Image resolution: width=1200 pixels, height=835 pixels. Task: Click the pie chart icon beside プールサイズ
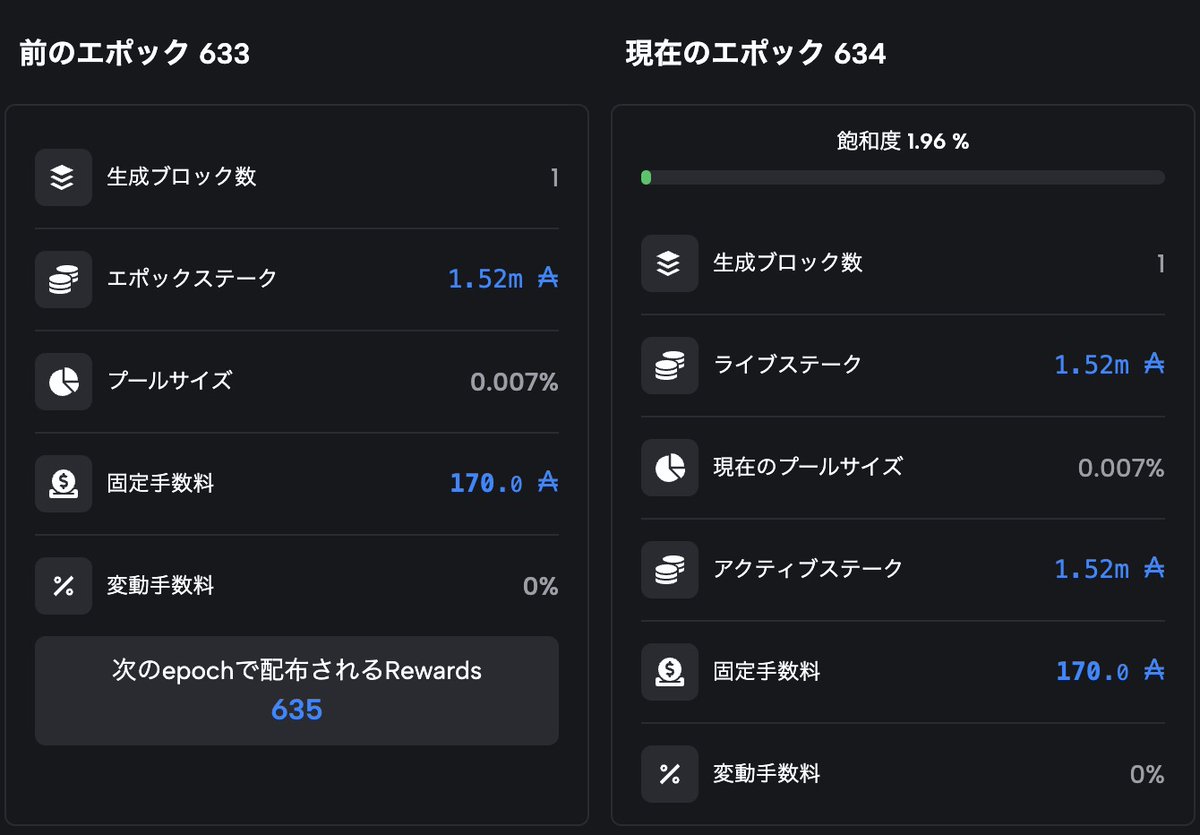(63, 381)
